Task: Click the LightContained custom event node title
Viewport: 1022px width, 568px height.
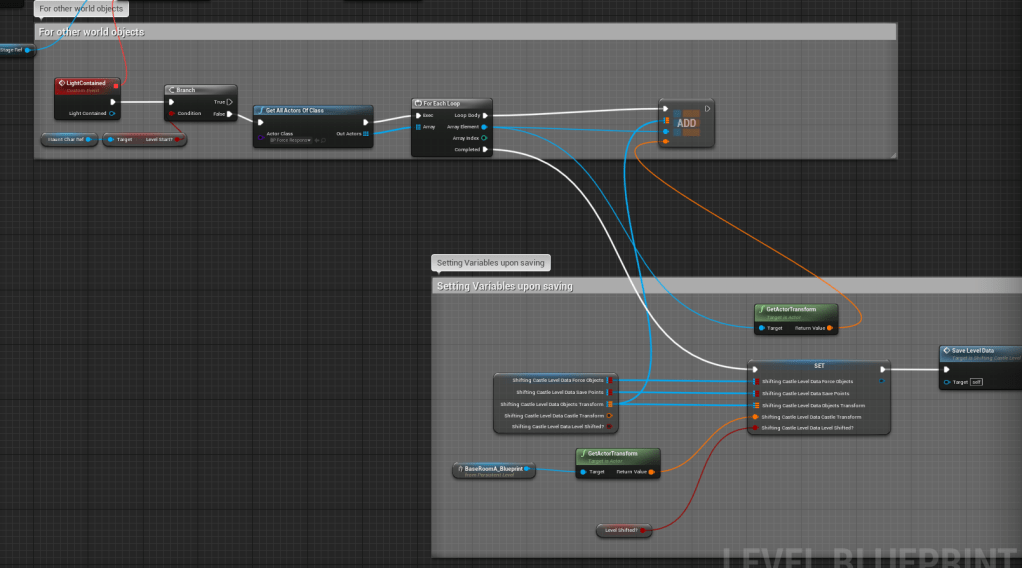Action: pyautogui.click(x=85, y=83)
